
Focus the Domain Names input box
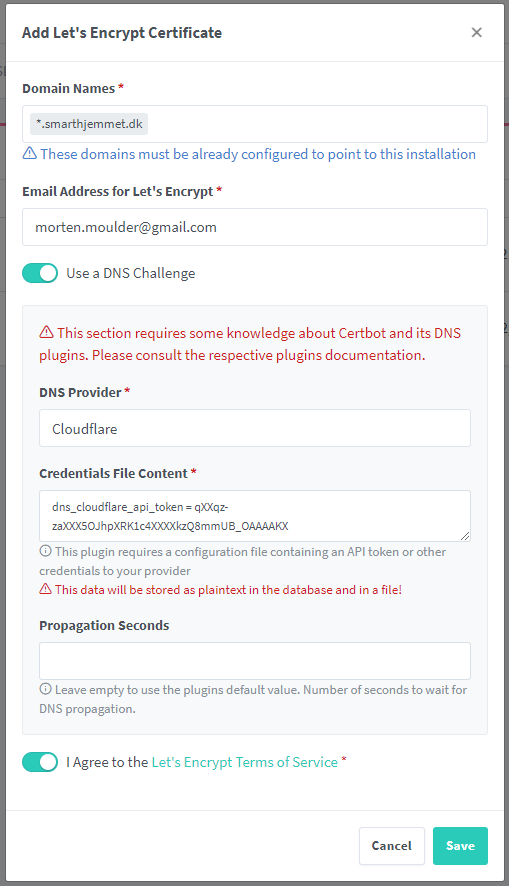(255, 124)
